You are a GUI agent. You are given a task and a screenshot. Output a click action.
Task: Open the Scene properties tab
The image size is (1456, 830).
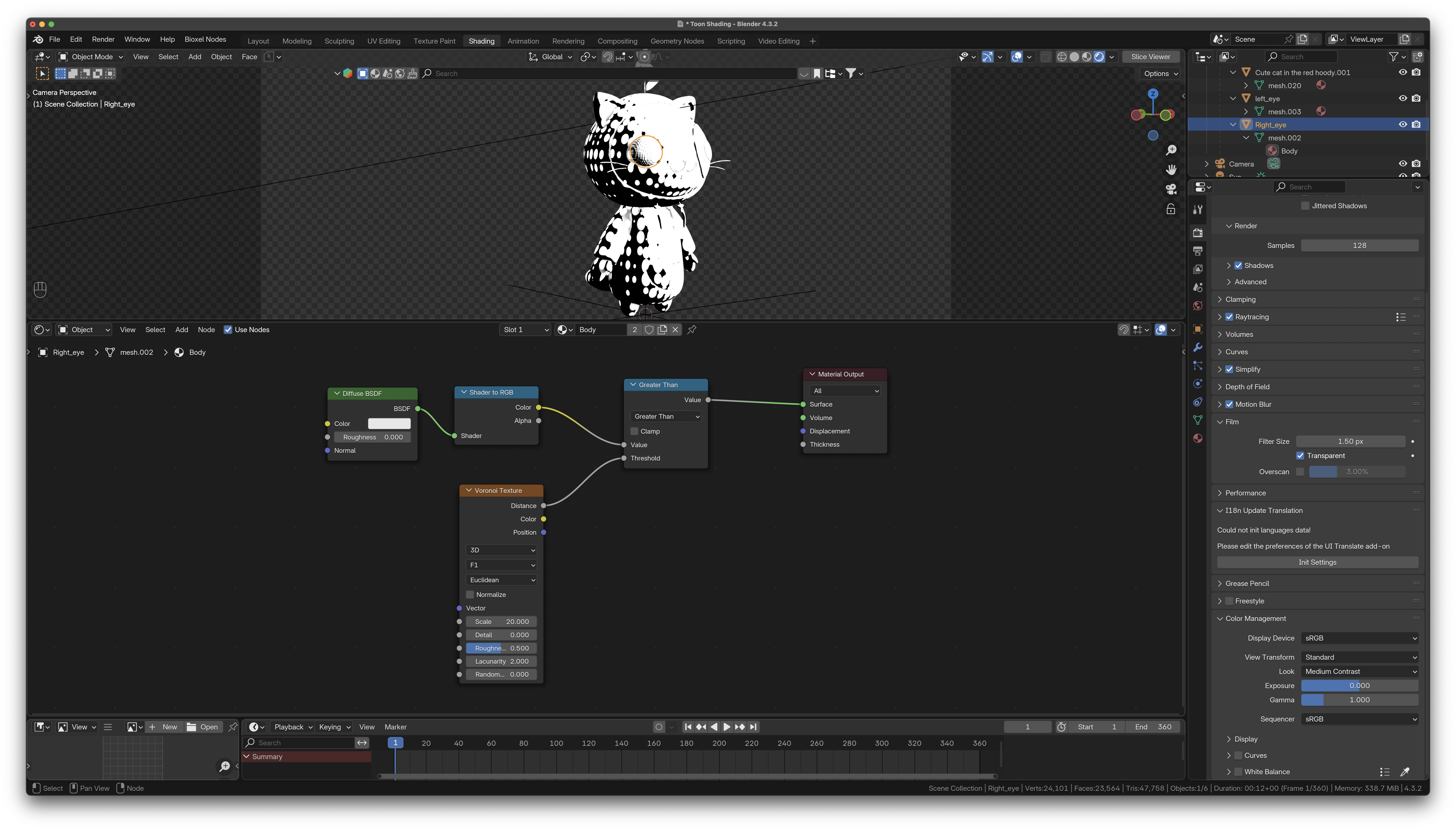(x=1198, y=287)
